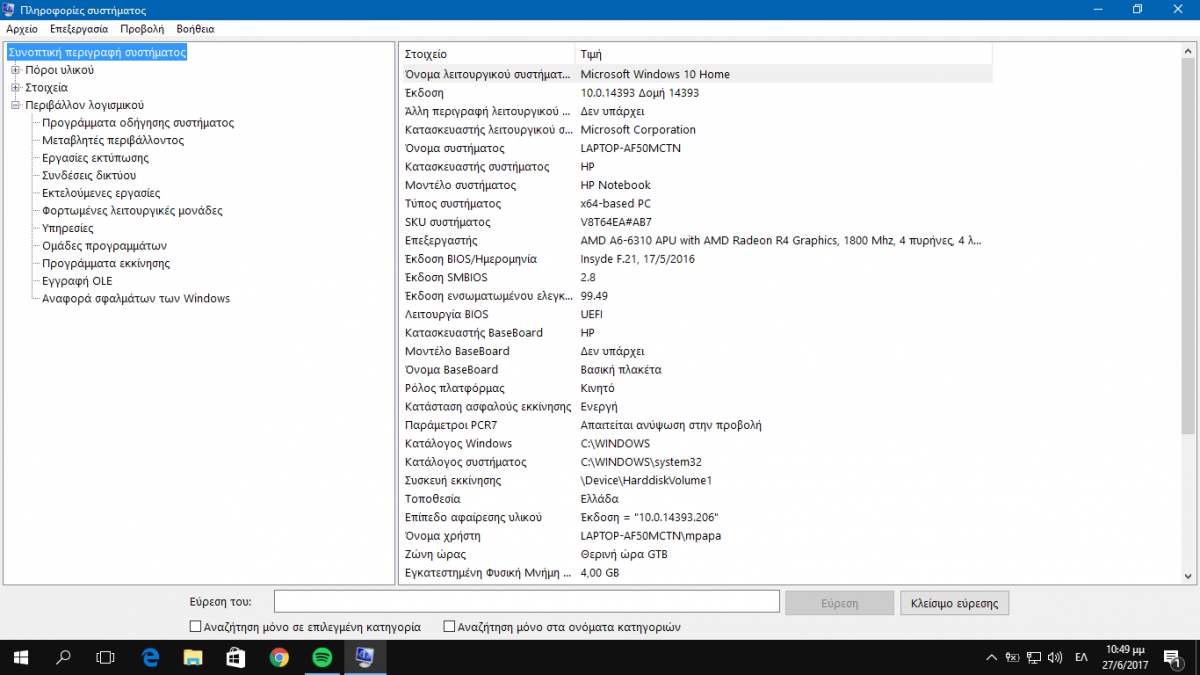Viewport: 1200px width, 675px height.
Task: Select Ομάδες προγραμμάτων item
Action: point(104,246)
